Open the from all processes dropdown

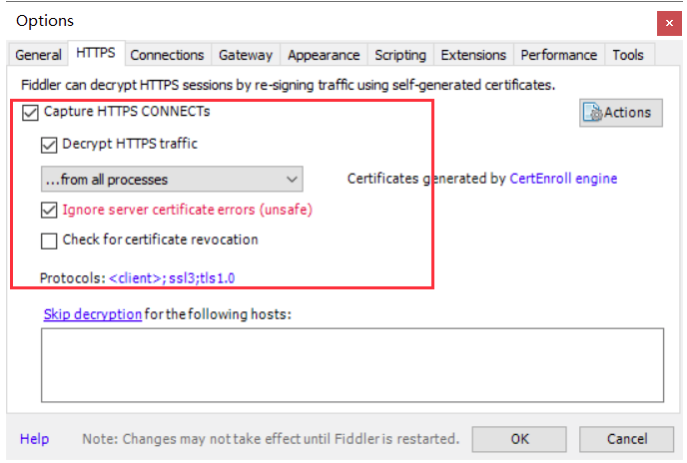click(172, 179)
